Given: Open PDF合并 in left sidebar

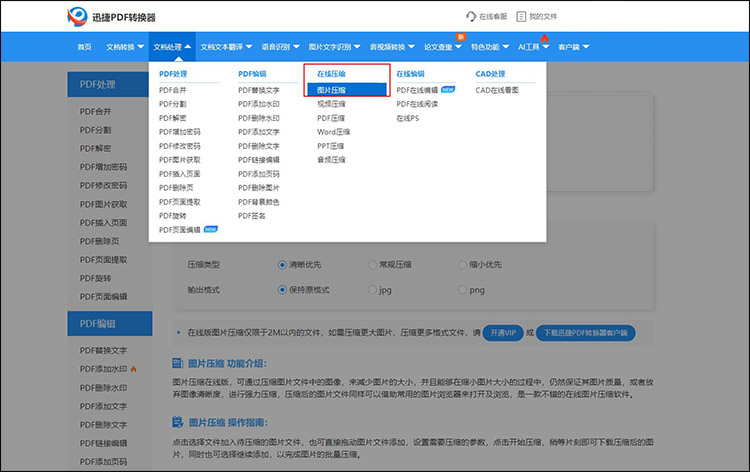Looking at the screenshot, I should click(x=95, y=111).
